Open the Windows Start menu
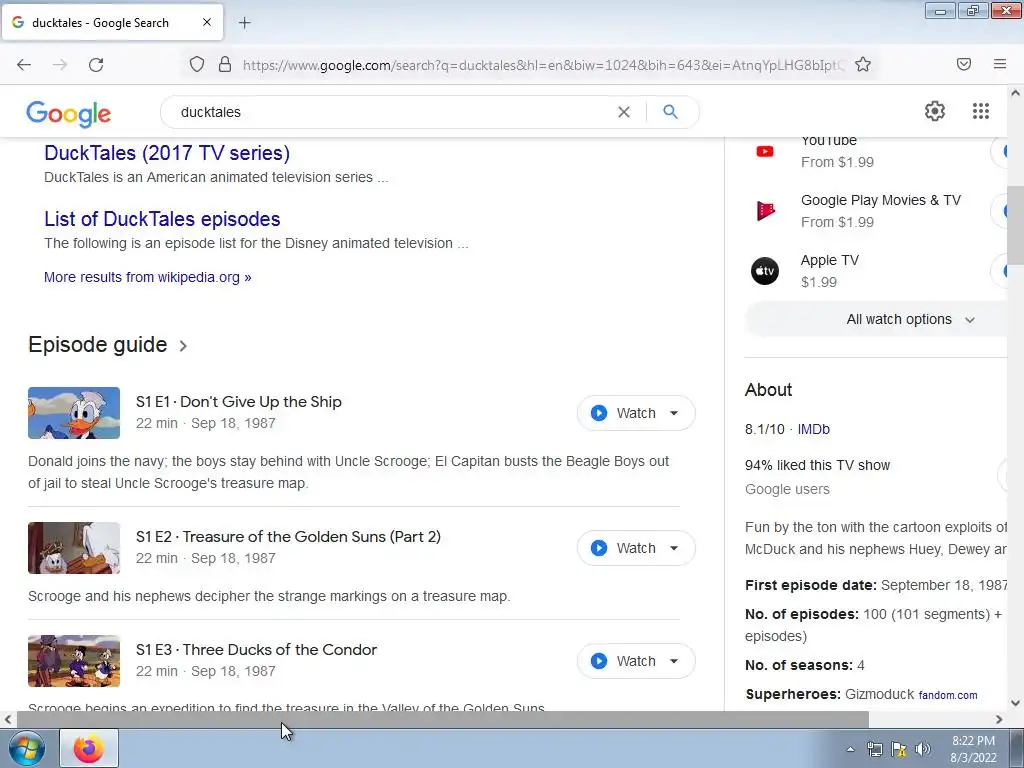1024x768 pixels. (x=25, y=748)
